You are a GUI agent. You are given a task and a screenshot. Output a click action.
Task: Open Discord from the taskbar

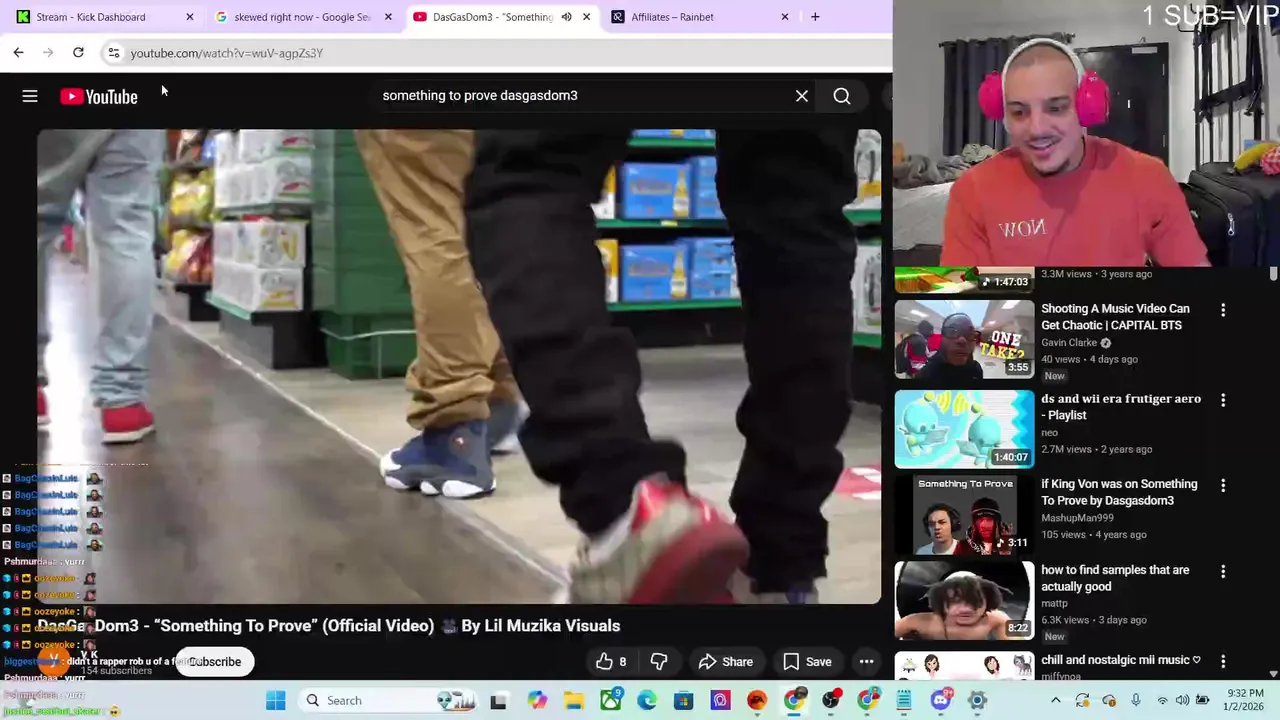(x=940, y=700)
